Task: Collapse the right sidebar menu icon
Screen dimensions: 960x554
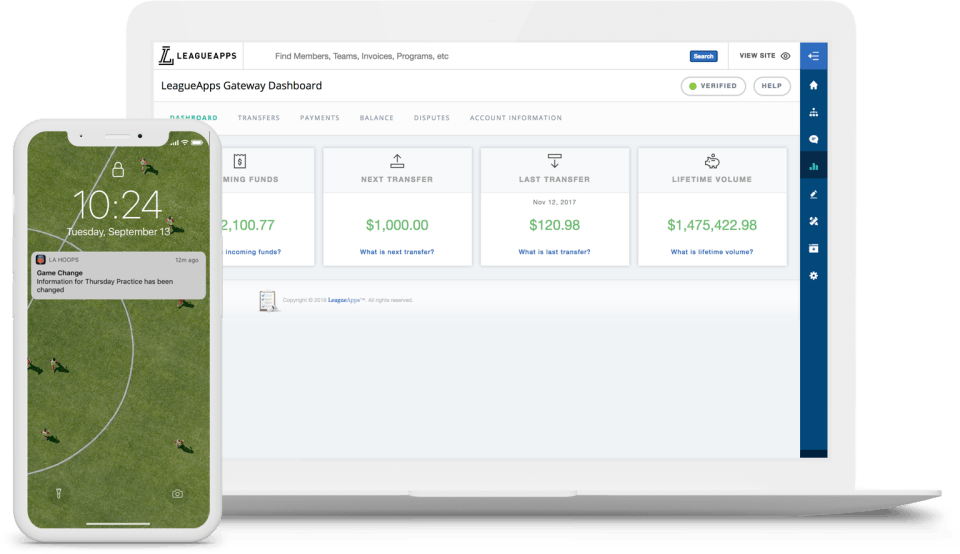Action: coord(814,56)
